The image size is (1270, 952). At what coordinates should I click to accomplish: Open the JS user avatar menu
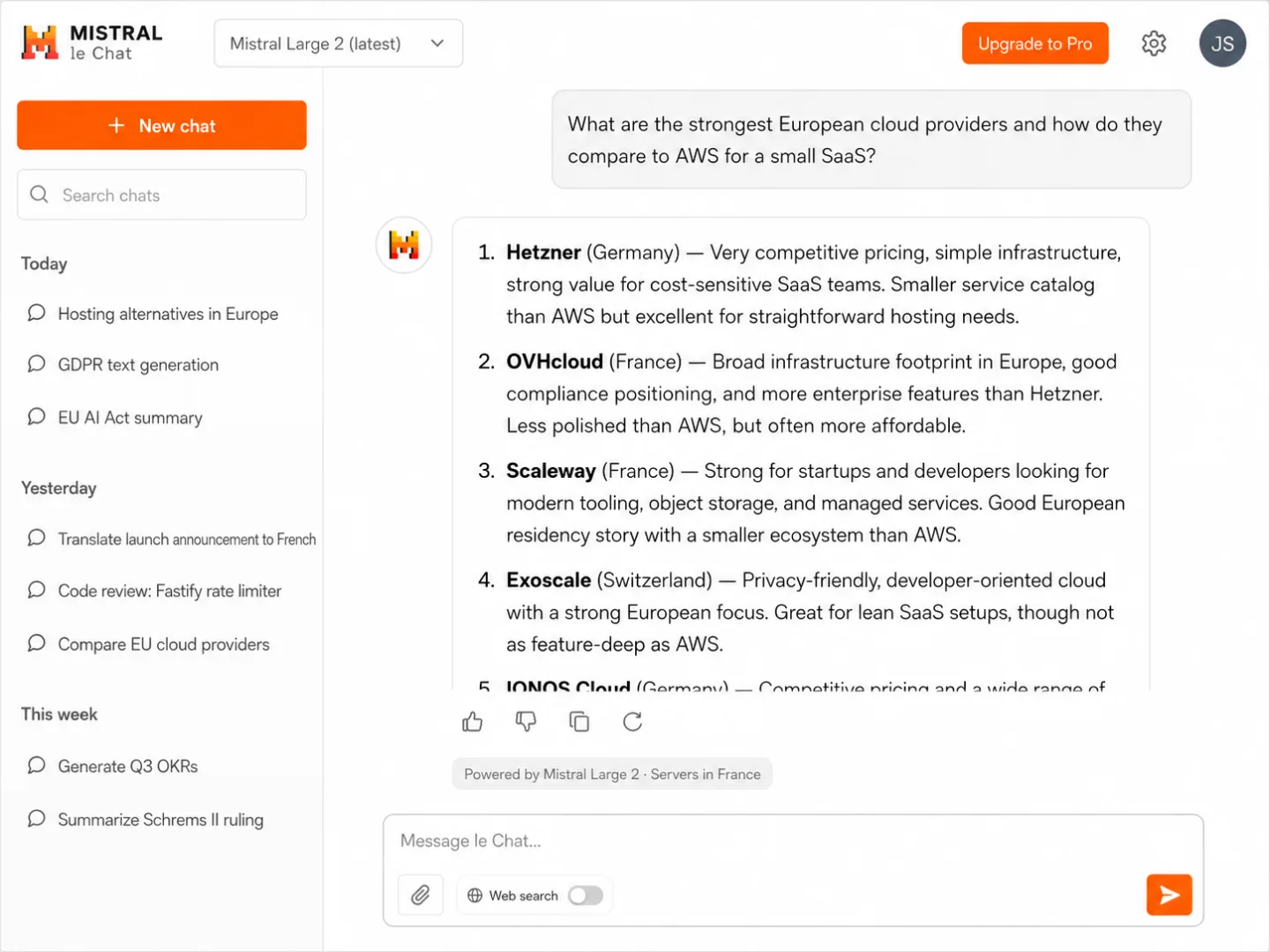coord(1222,43)
